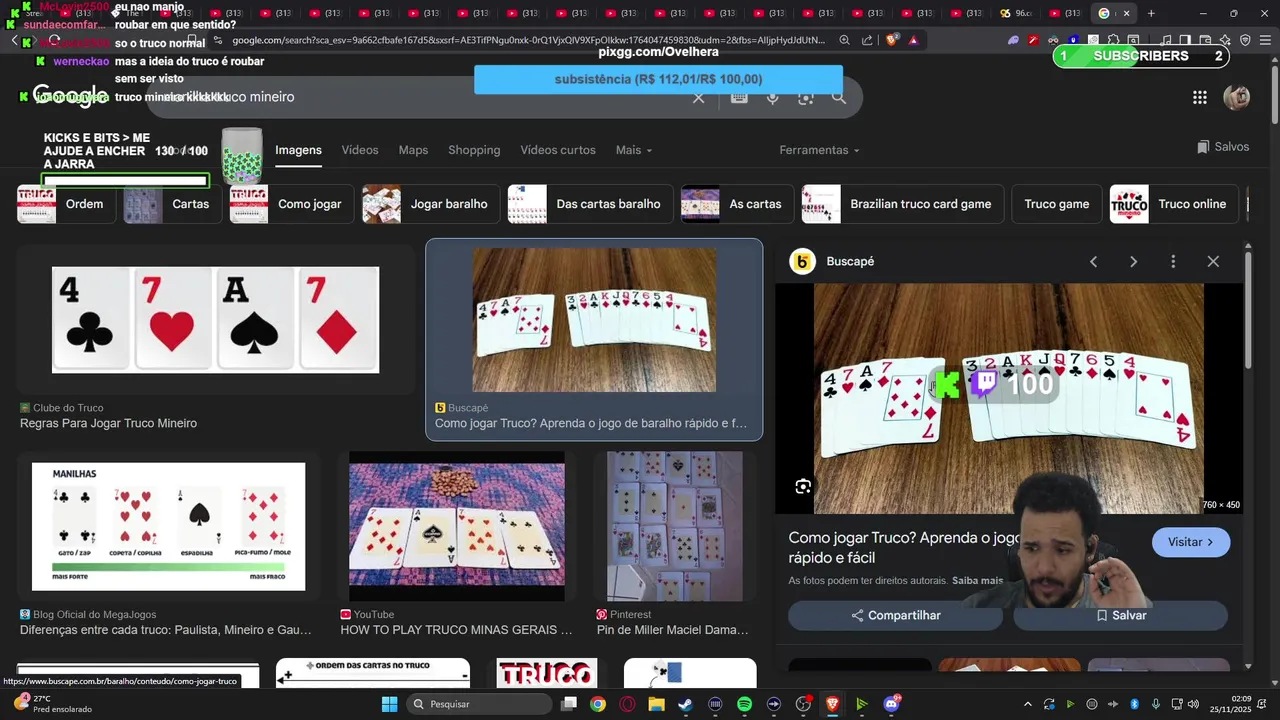The width and height of the screenshot is (1280, 720).
Task: Start voice search with microphone icon
Action: click(x=772, y=97)
